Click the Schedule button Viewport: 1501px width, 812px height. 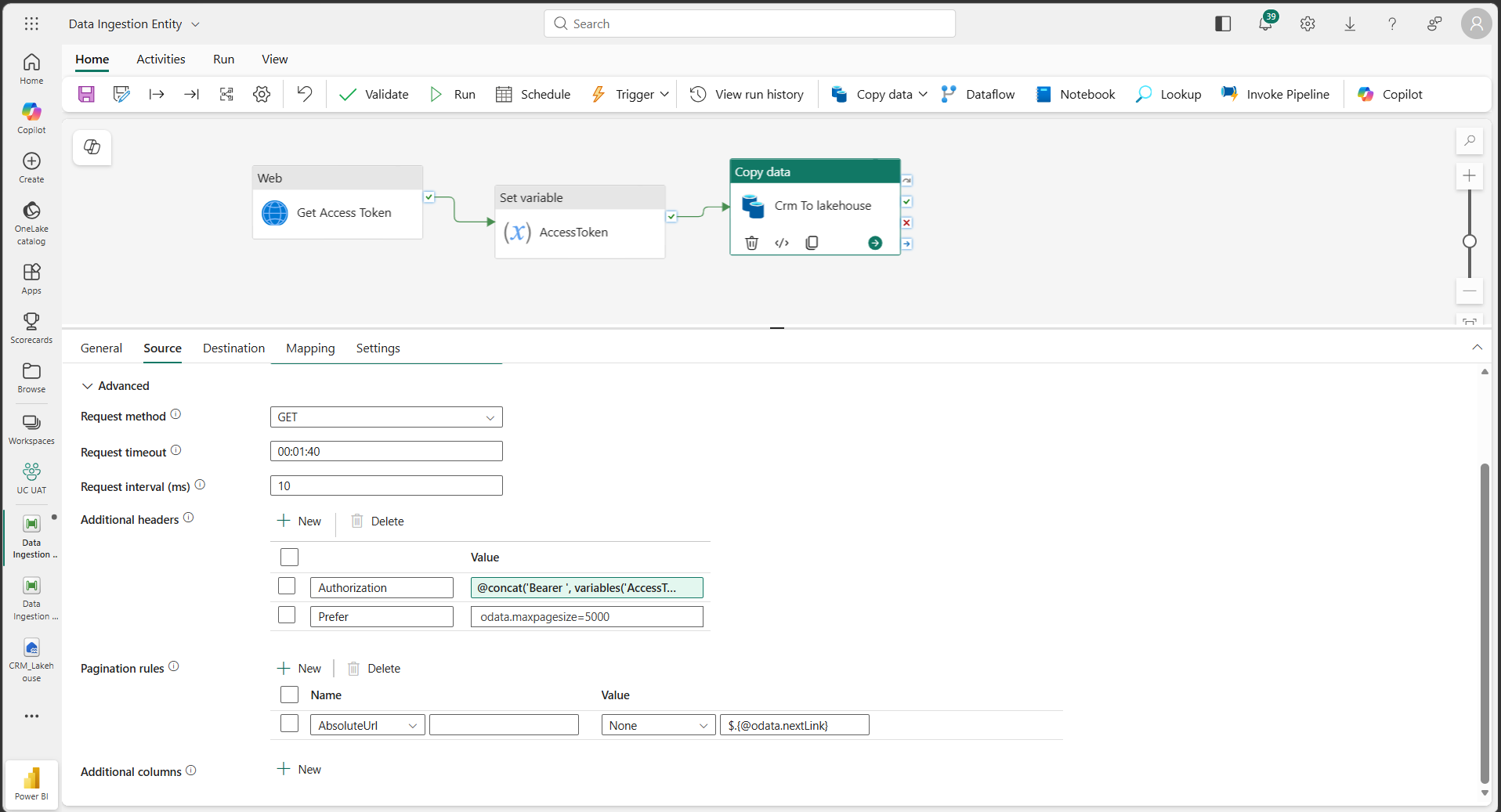(x=533, y=94)
